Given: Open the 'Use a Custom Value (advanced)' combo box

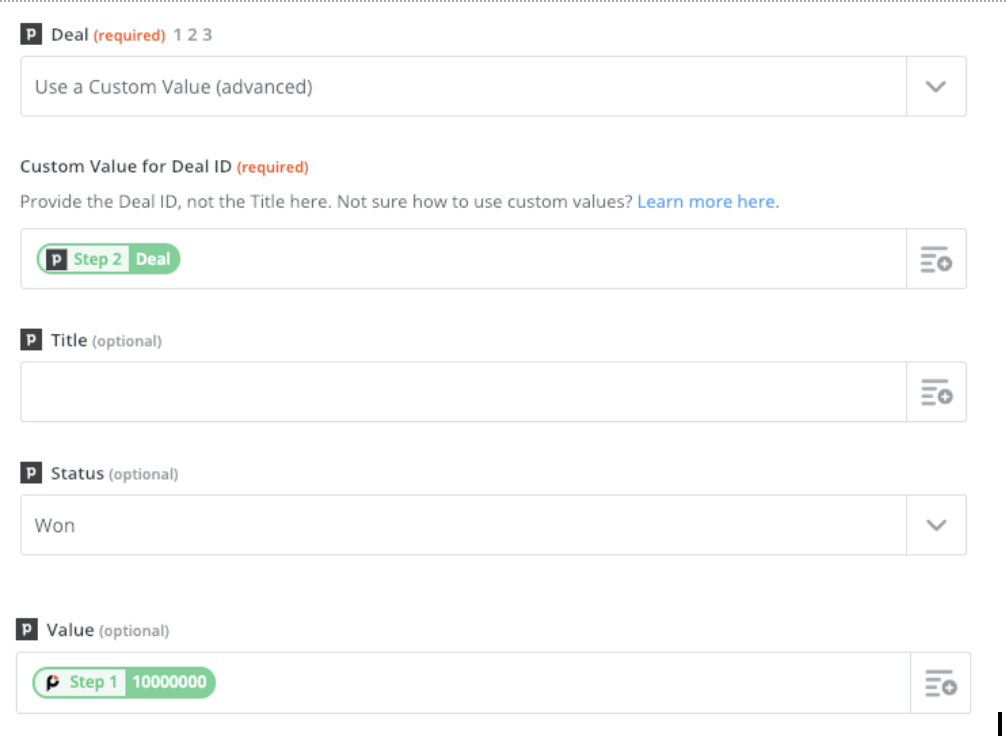Looking at the screenshot, I should [493, 87].
